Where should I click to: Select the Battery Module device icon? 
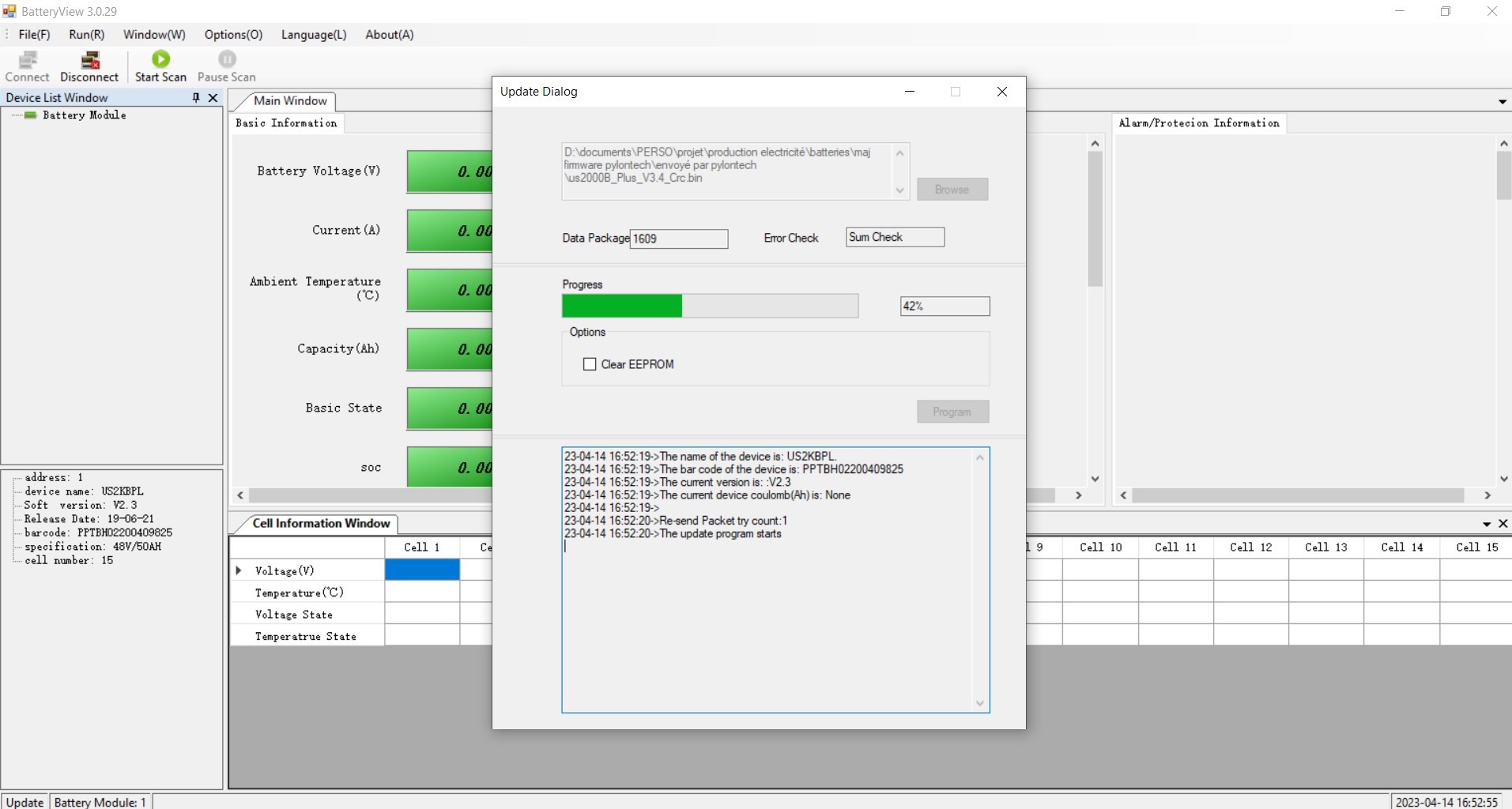pos(31,115)
